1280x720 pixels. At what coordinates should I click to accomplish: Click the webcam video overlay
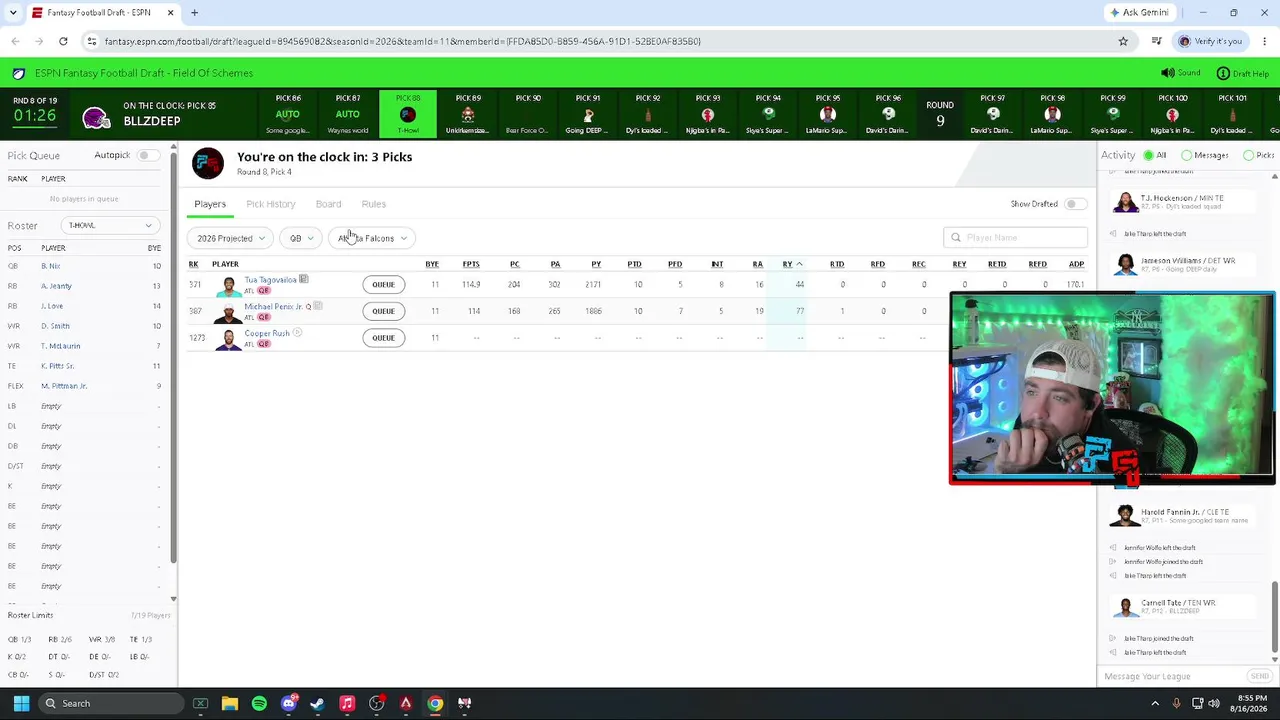[x=1112, y=389]
